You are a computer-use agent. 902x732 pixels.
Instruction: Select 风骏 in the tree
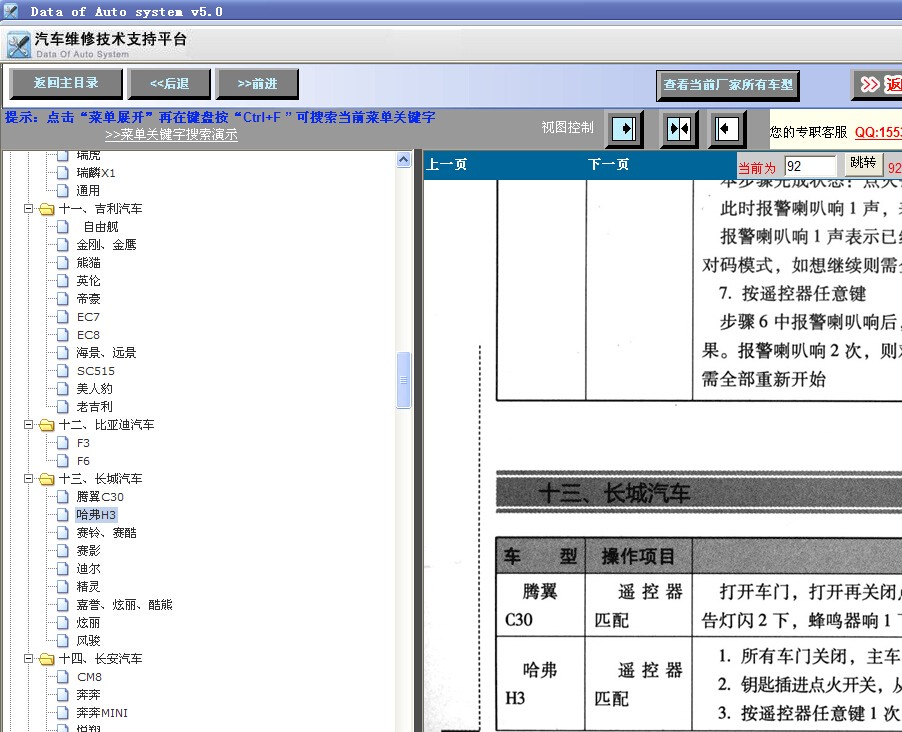point(89,640)
